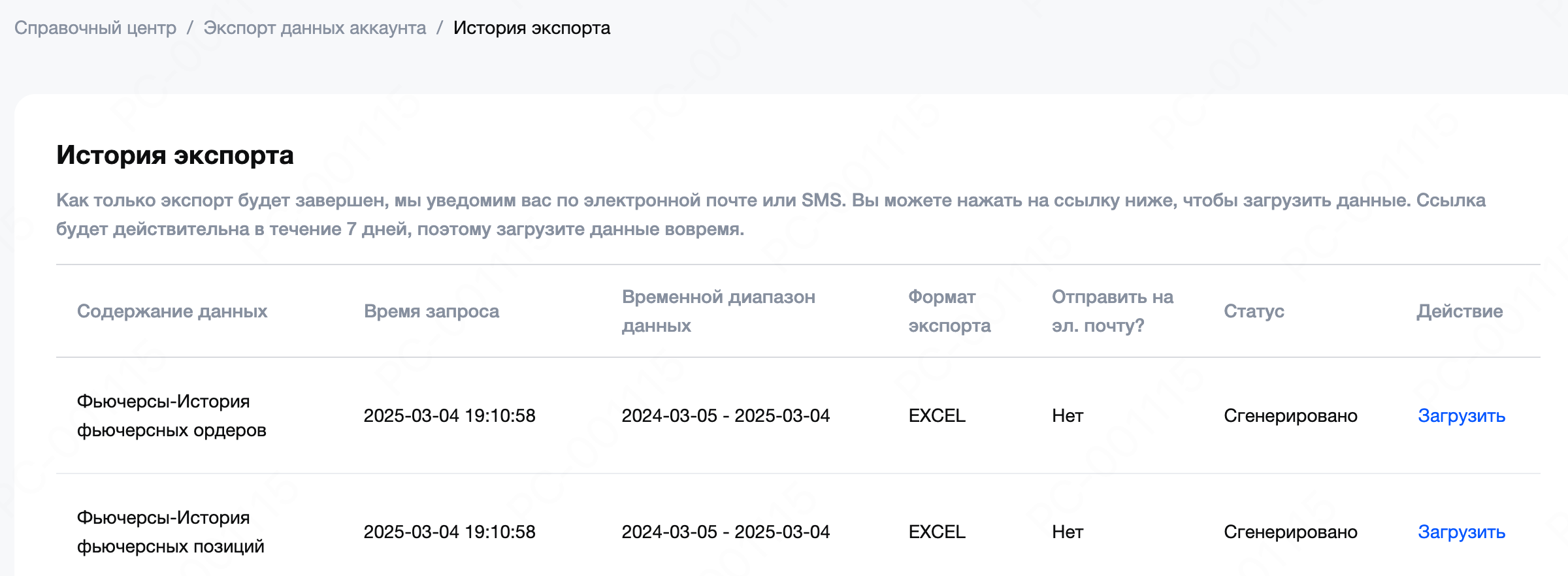This screenshot has width=1568, height=576.
Task: Select the Фьючерсы-История фьючерсных позиций cell
Action: 171,532
